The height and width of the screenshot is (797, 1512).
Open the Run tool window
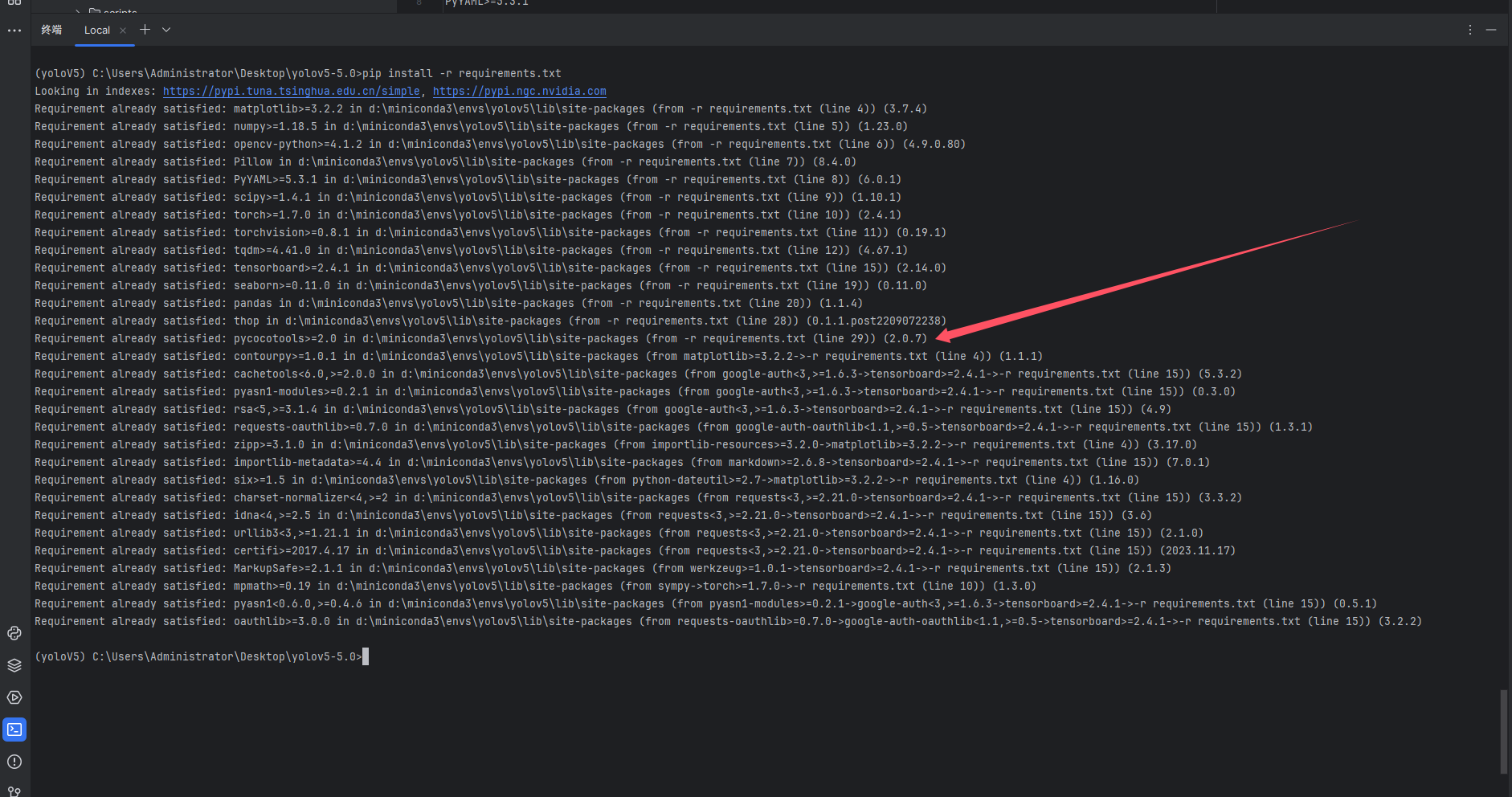(x=14, y=698)
